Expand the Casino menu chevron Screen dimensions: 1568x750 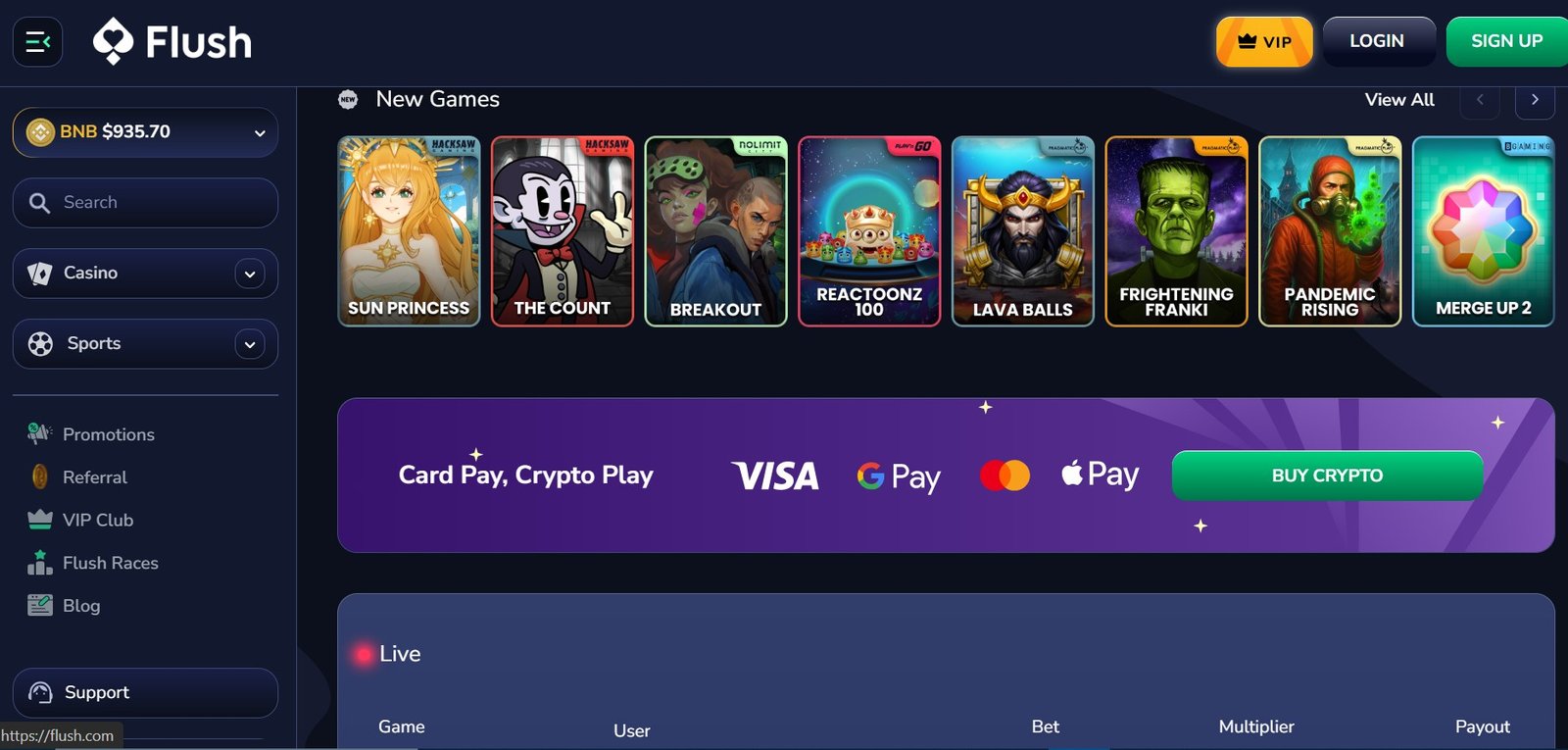click(250, 274)
